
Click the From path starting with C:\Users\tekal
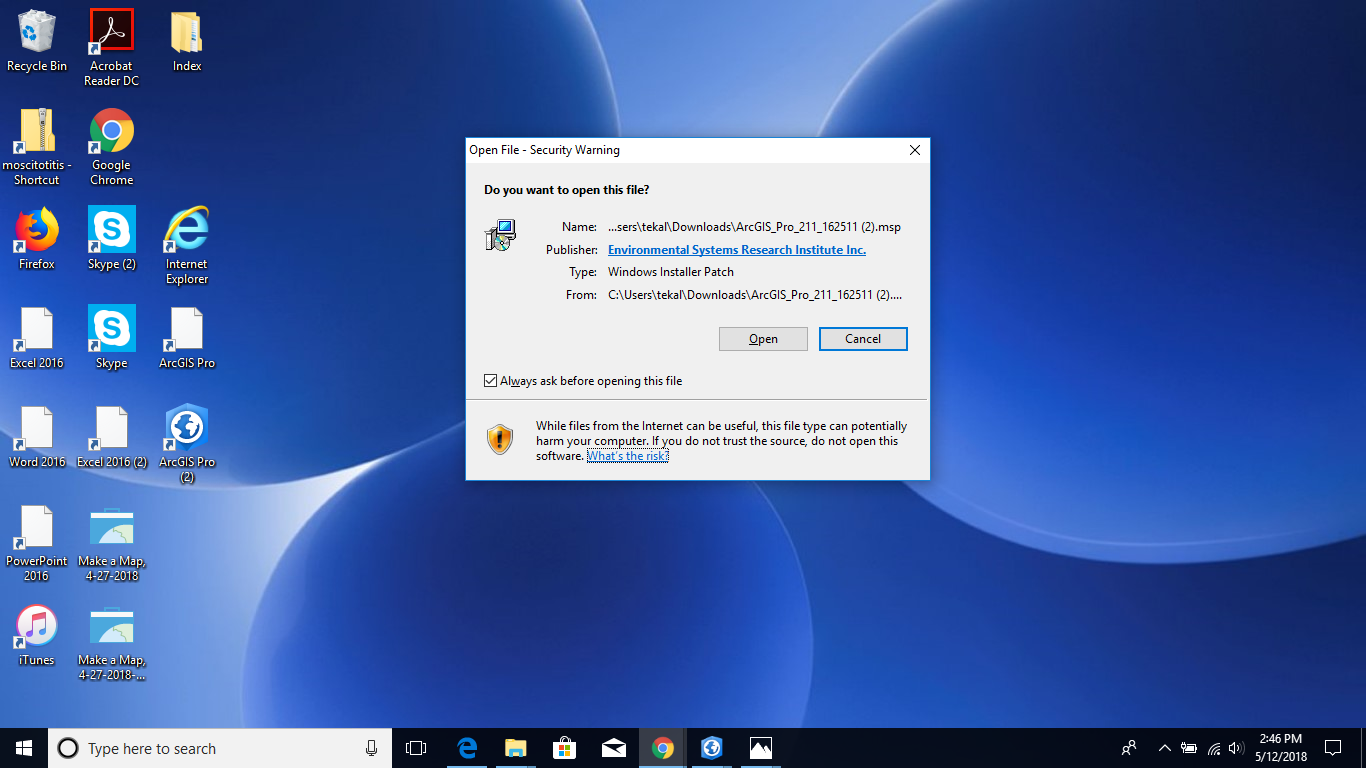pyautogui.click(x=755, y=295)
